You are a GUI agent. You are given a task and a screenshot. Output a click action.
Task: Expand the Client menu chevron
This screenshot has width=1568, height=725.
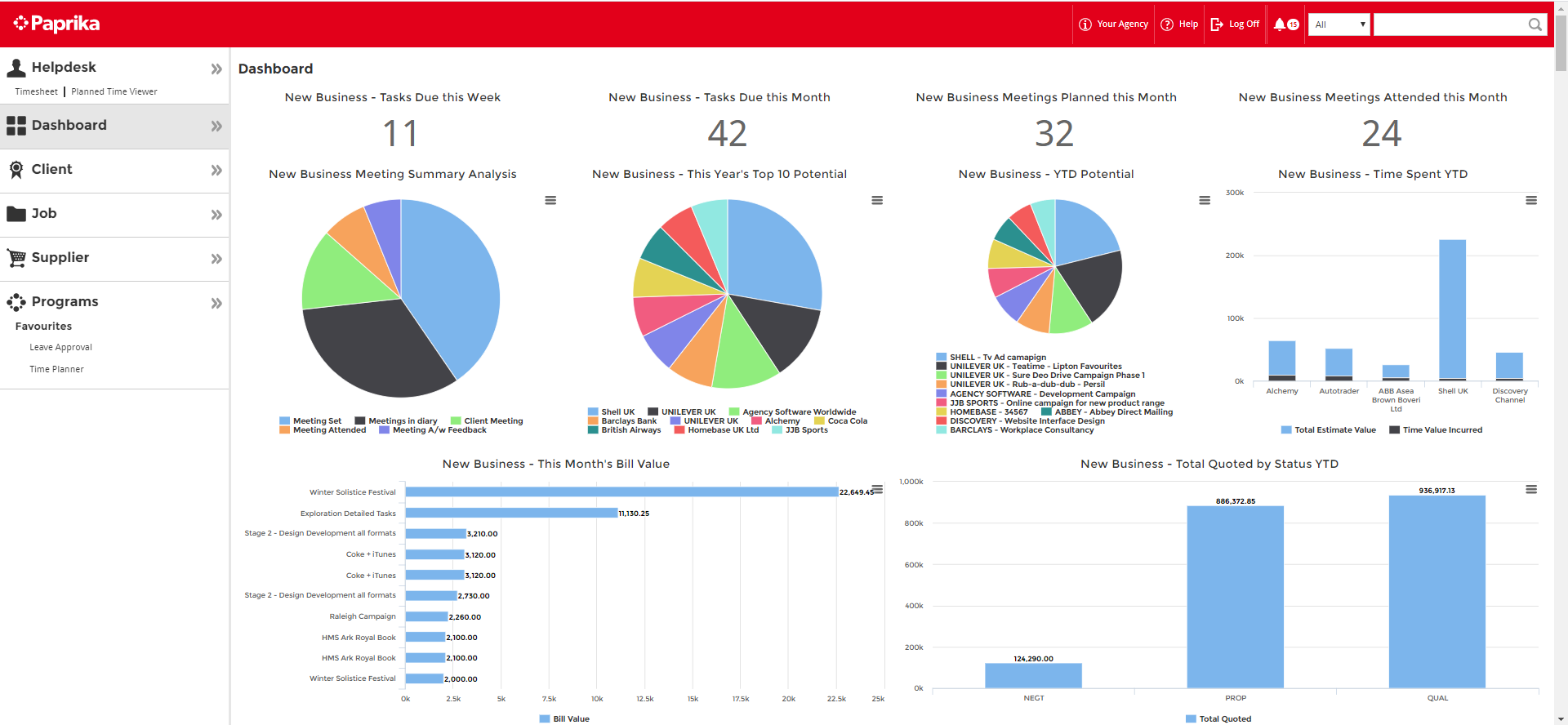pos(216,170)
